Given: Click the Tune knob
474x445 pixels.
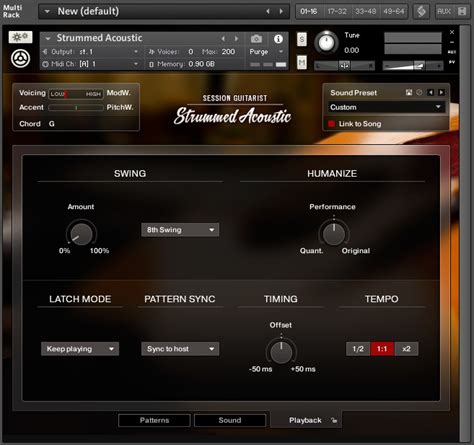Looking at the screenshot, I should [326, 43].
